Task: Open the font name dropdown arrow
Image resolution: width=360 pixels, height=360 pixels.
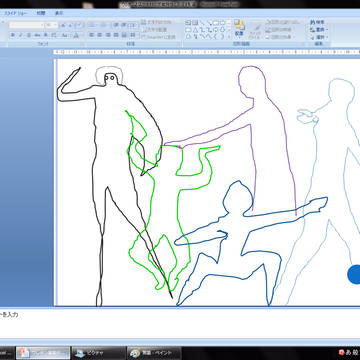Action: tap(42, 25)
